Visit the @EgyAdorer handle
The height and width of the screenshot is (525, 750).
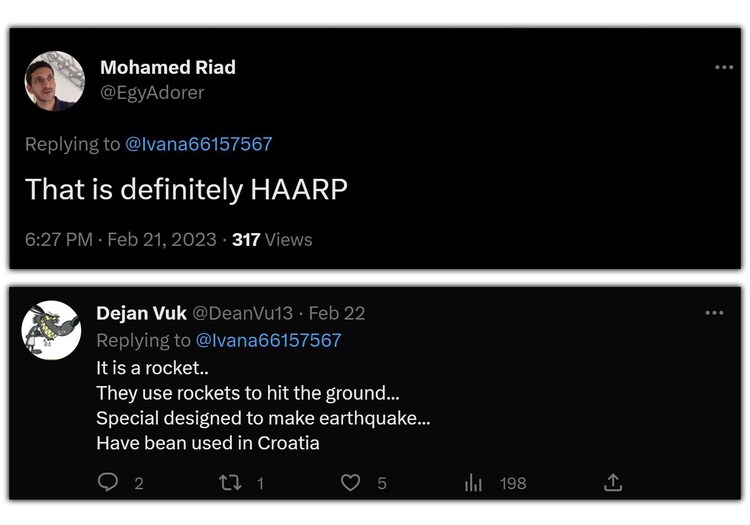tap(151, 92)
